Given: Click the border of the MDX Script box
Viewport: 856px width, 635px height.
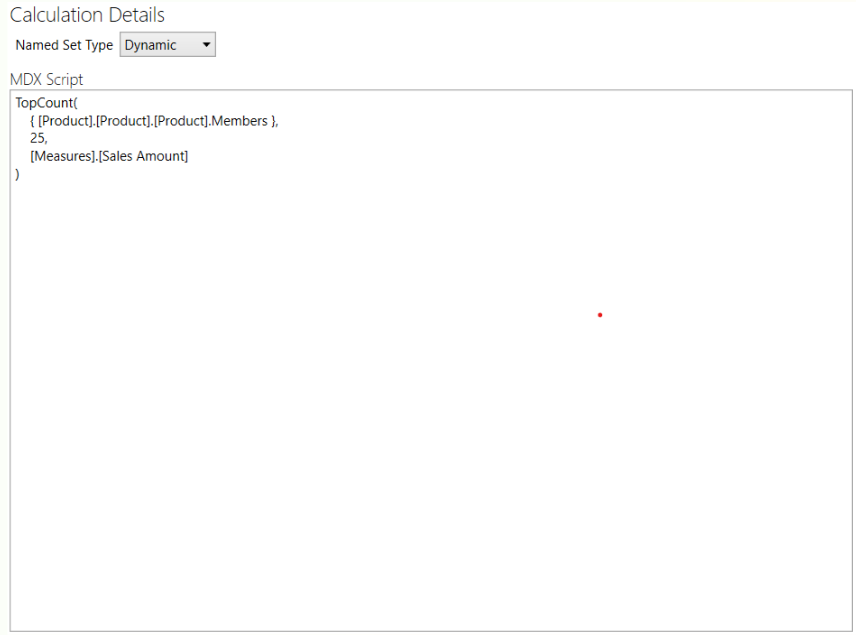Looking at the screenshot, I should tap(430, 90).
